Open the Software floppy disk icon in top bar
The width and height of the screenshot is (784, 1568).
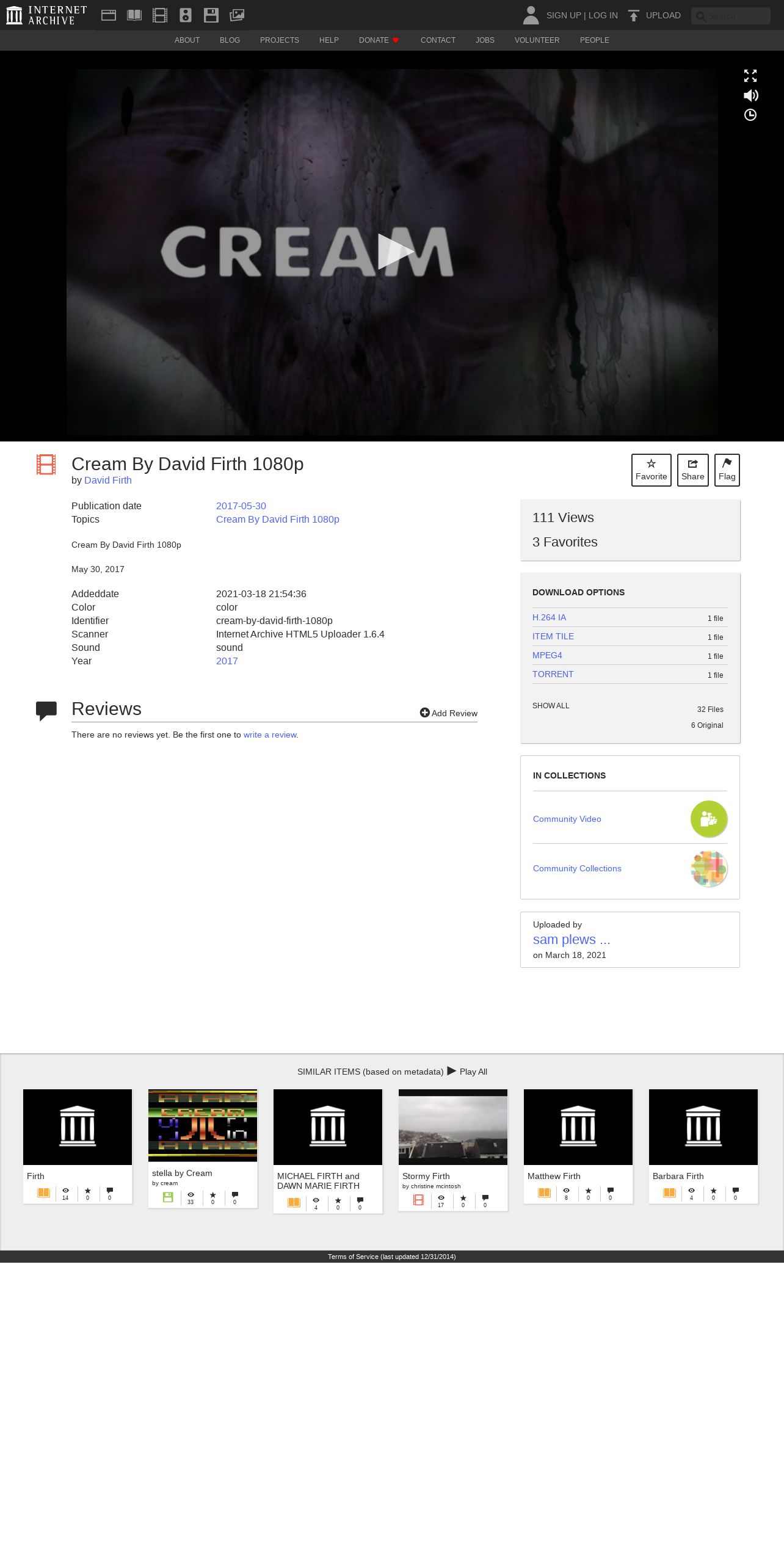(x=211, y=15)
